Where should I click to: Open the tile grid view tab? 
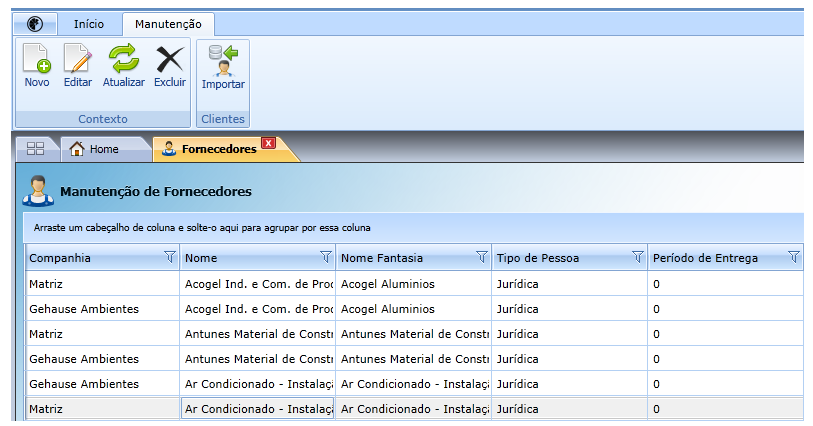(x=35, y=149)
